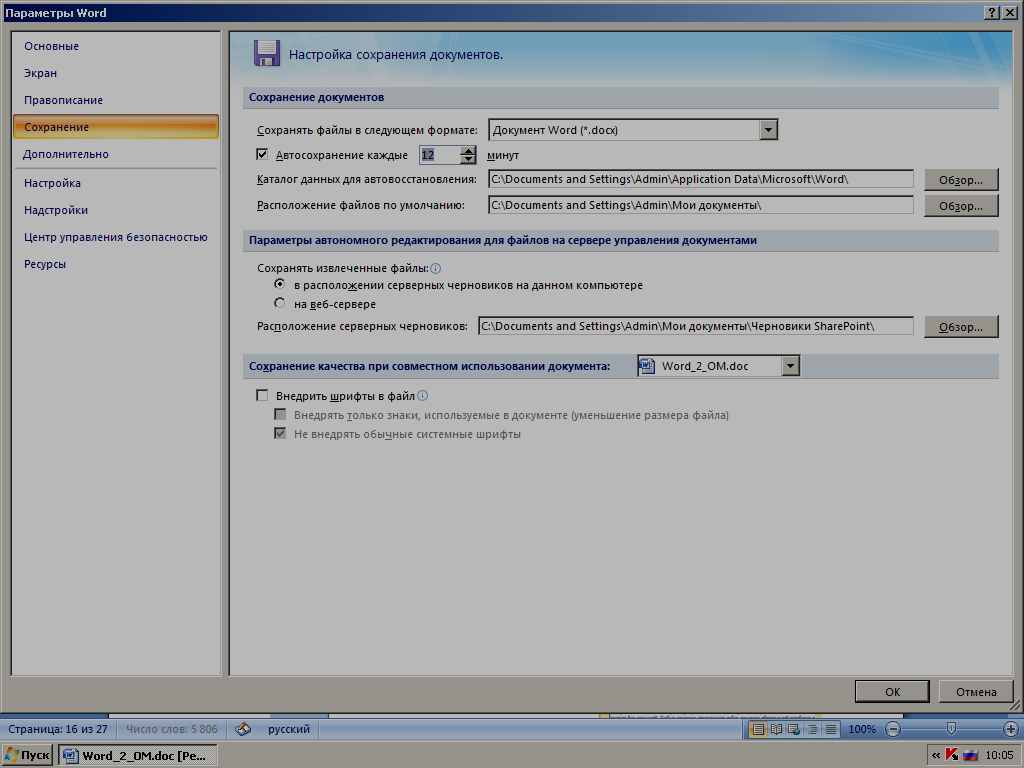Click the spelling check icon in status bar
Image resolution: width=1024 pixels, height=768 pixels.
(243, 729)
